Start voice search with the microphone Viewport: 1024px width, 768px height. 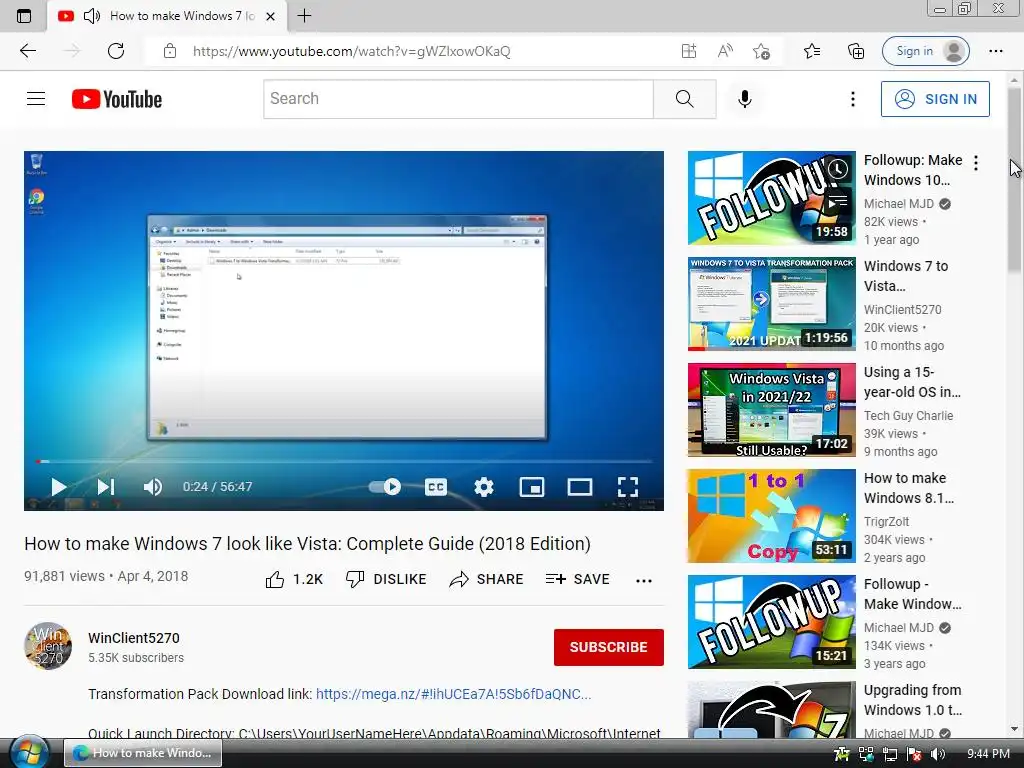tap(744, 99)
